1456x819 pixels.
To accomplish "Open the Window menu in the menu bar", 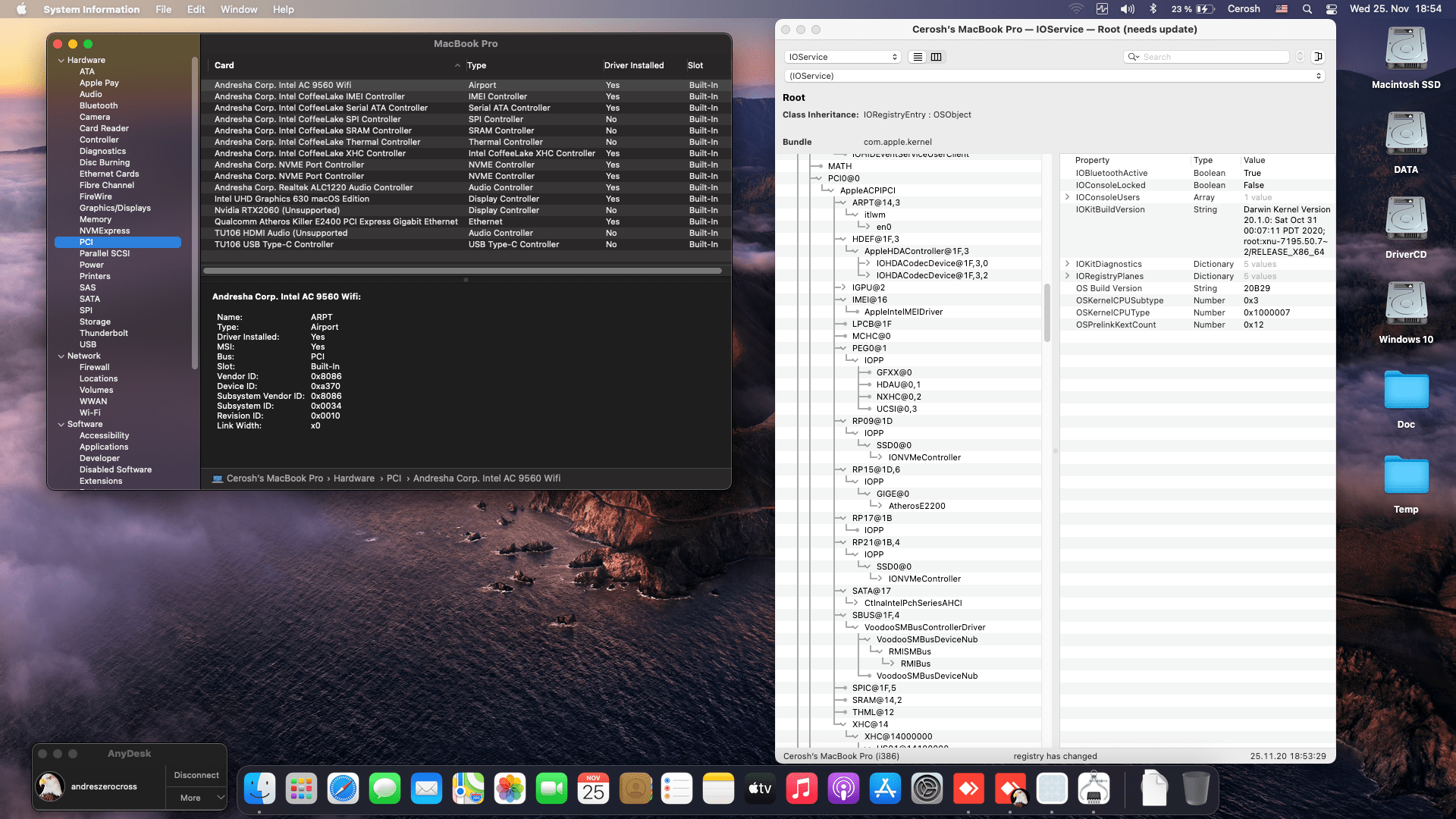I will coord(239,9).
